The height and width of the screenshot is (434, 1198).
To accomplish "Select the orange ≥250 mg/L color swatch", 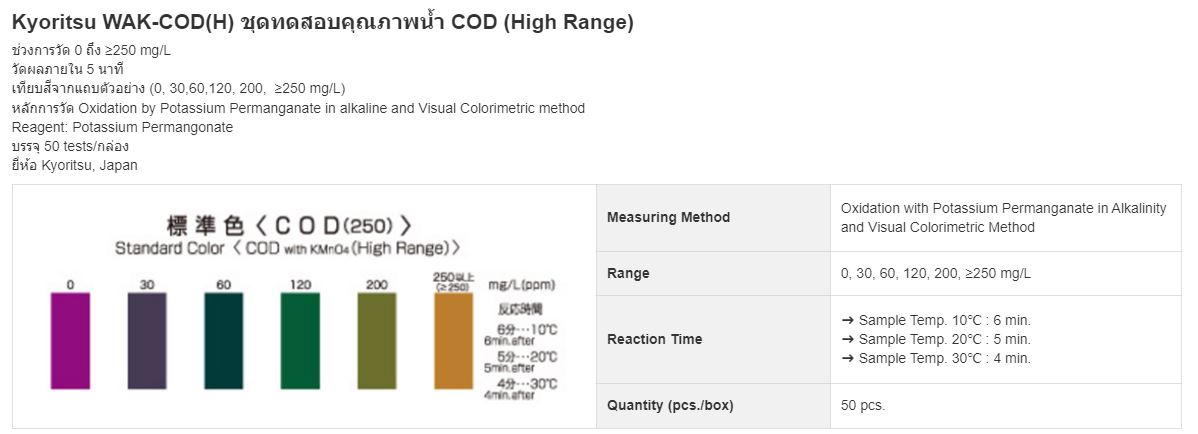I will coord(454,341).
